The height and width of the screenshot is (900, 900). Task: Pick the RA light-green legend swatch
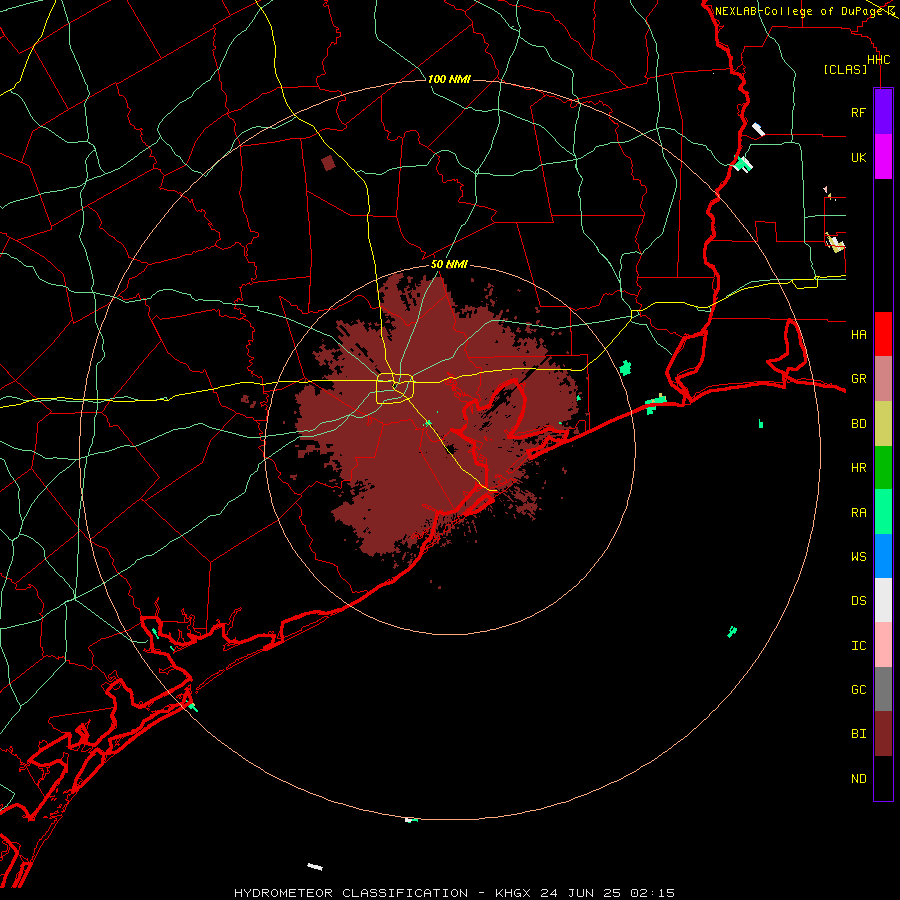pyautogui.click(x=883, y=512)
